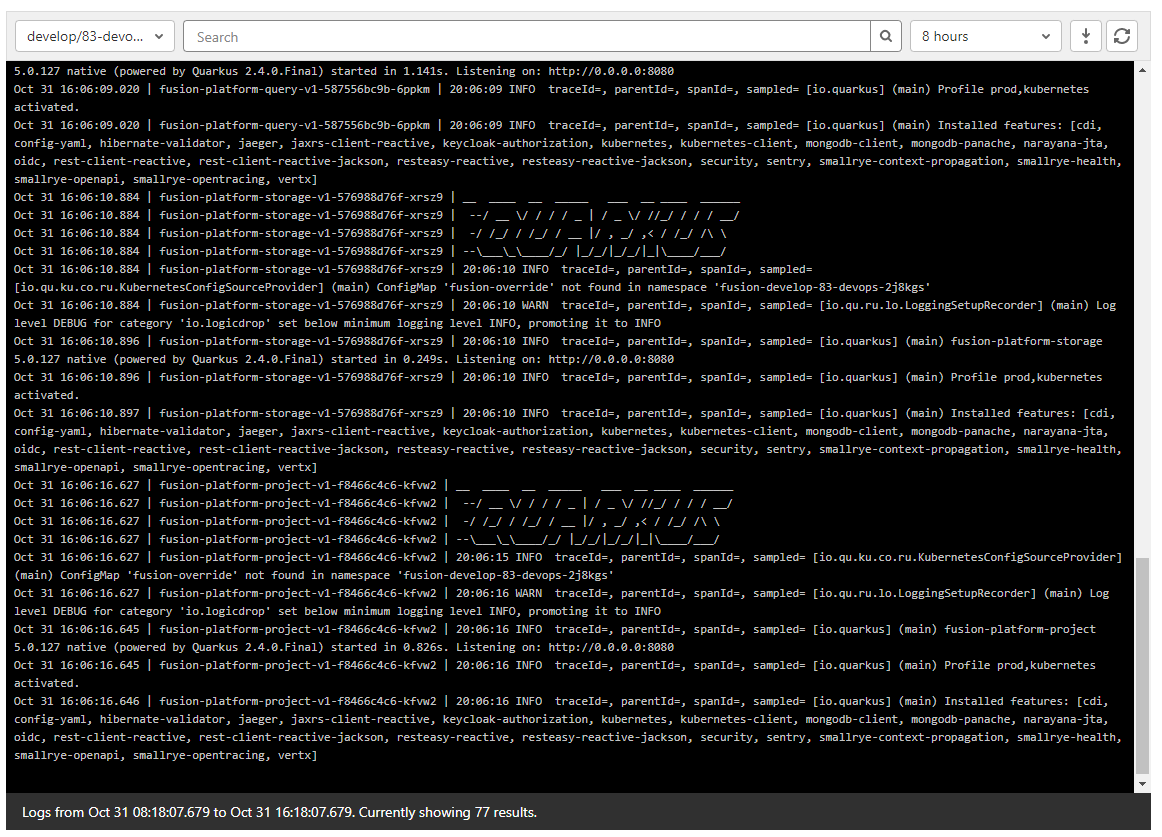Refresh the log output

(x=1122, y=36)
